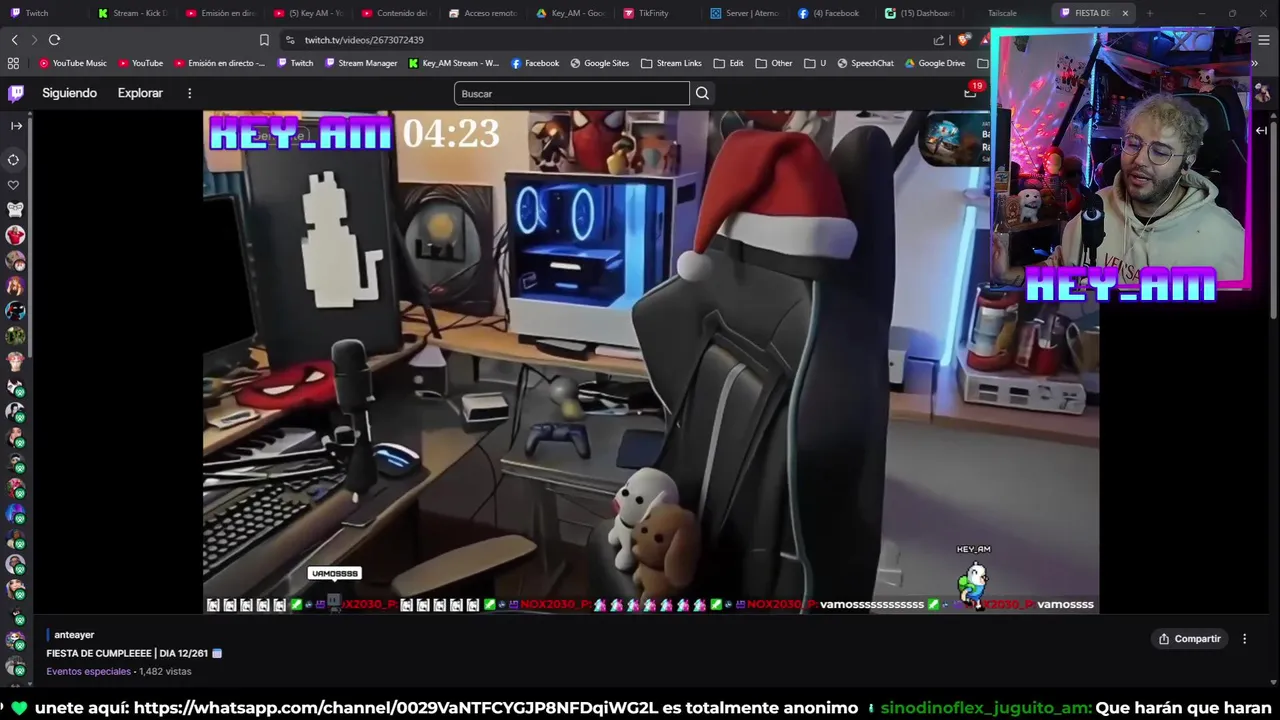This screenshot has height=720, width=1280.
Task: Go back to the previous page
Action: [14, 40]
